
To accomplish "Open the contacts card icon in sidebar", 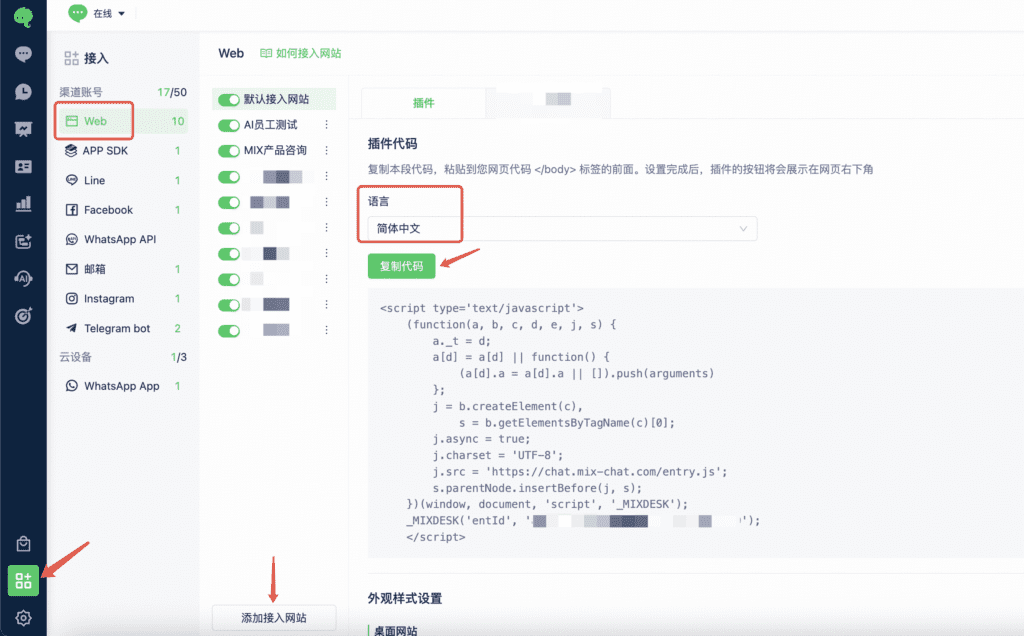I will 23,167.
